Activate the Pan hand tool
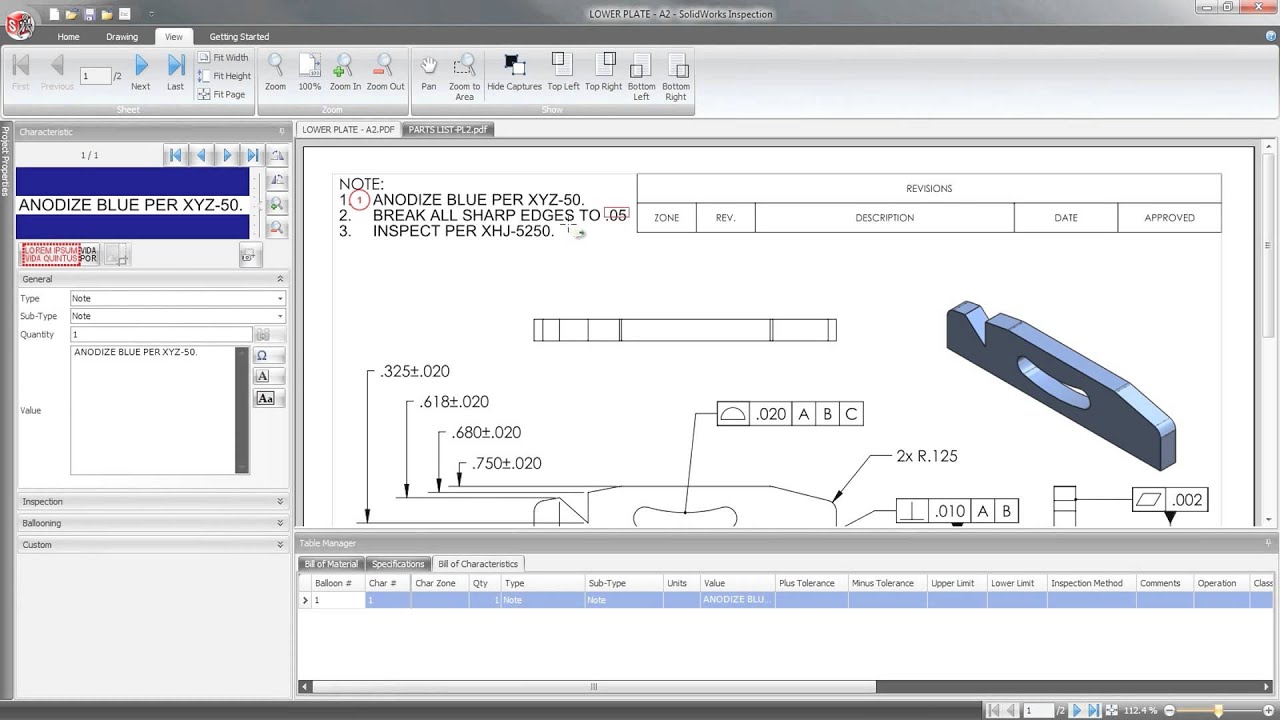This screenshot has width=1280, height=720. tap(428, 72)
